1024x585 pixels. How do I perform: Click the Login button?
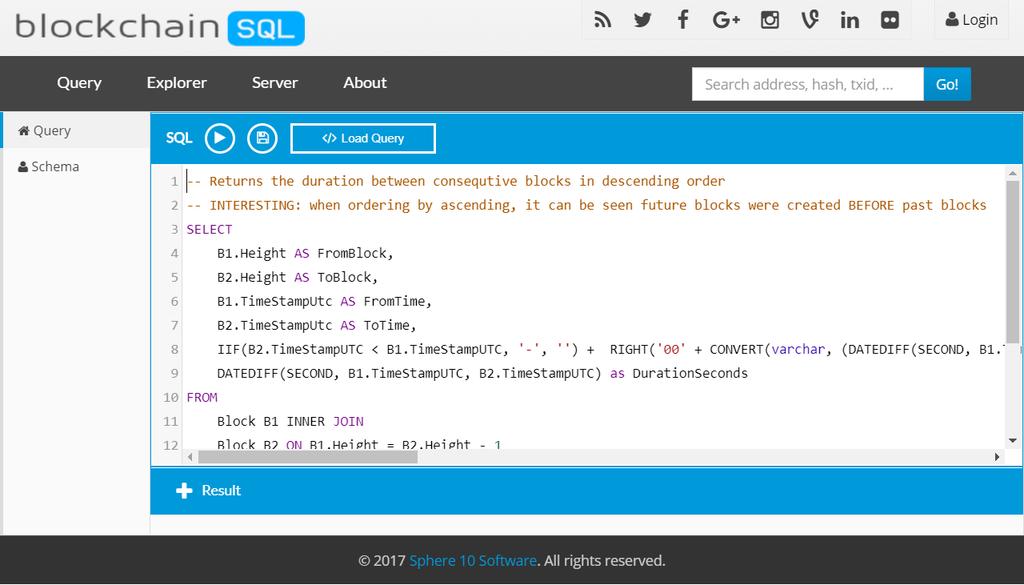[972, 20]
